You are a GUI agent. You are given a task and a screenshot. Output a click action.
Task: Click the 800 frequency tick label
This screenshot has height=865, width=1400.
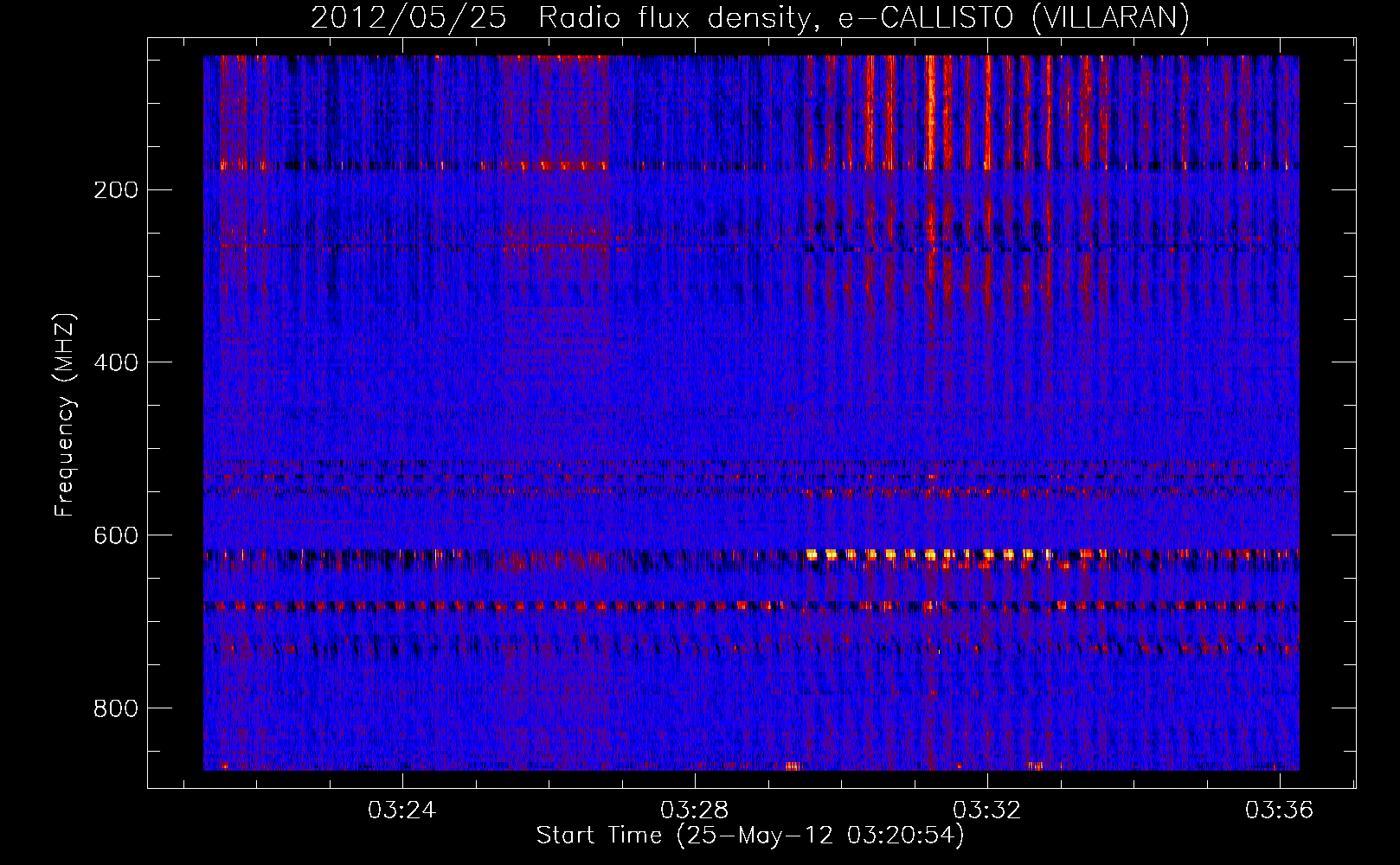116,709
